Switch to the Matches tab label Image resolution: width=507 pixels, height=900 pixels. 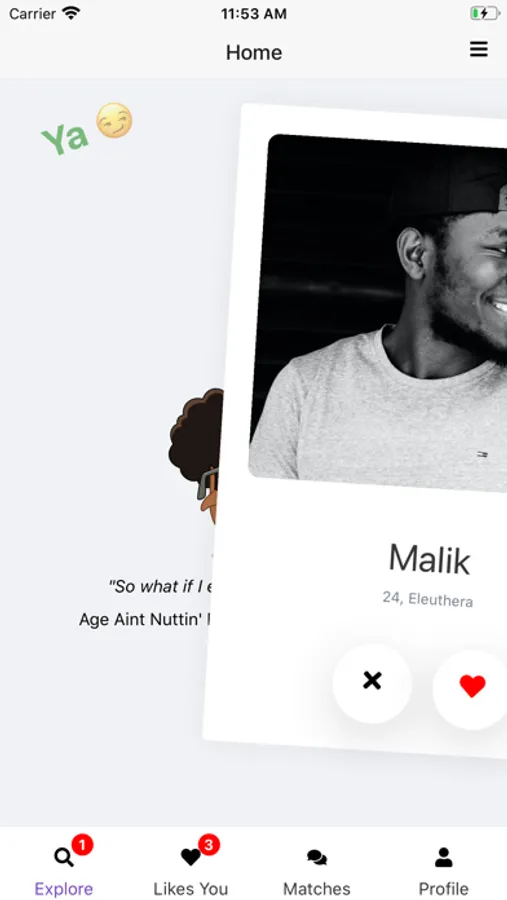click(317, 889)
